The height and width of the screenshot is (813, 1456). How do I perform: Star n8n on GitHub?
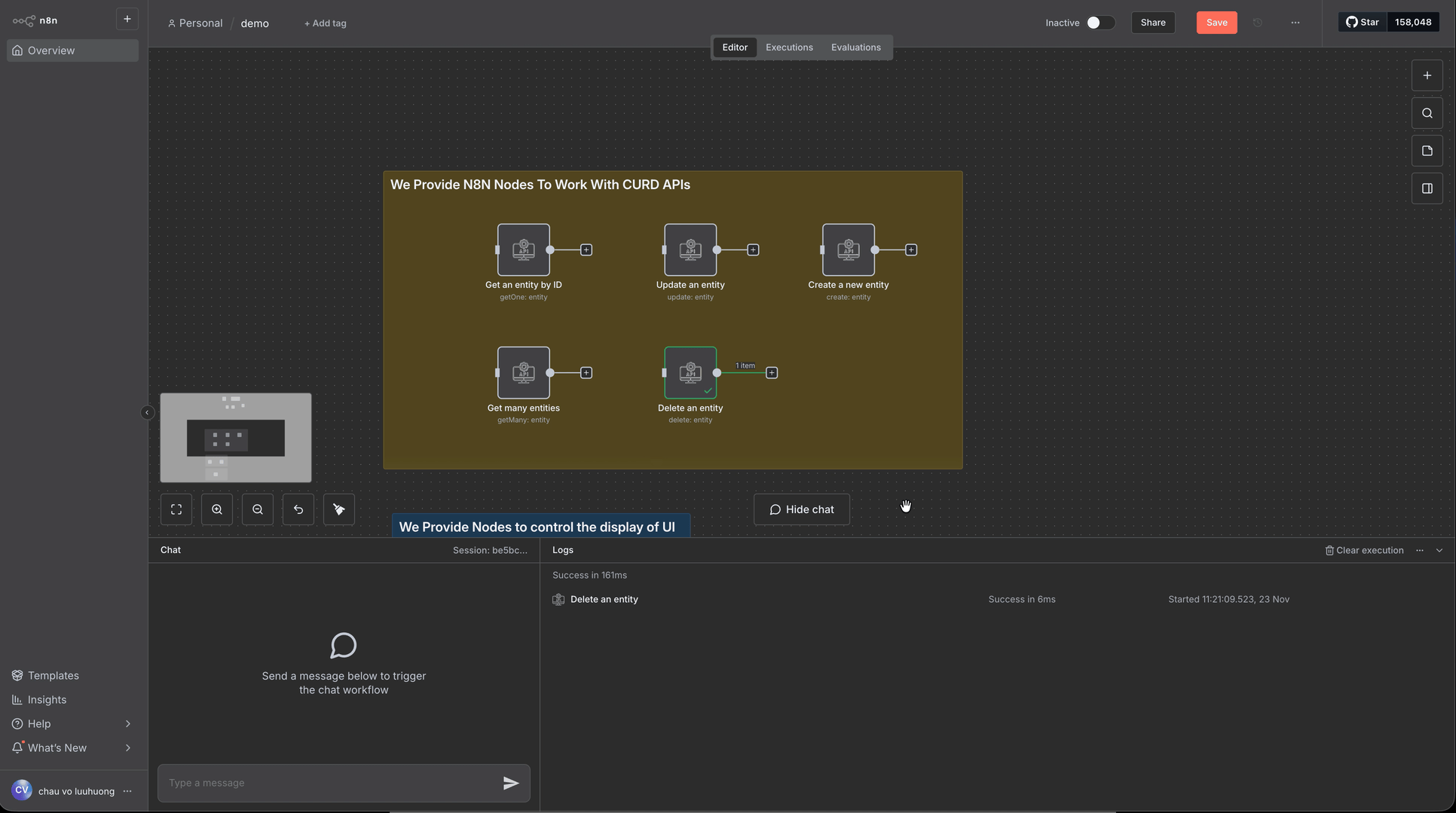coord(1362,22)
